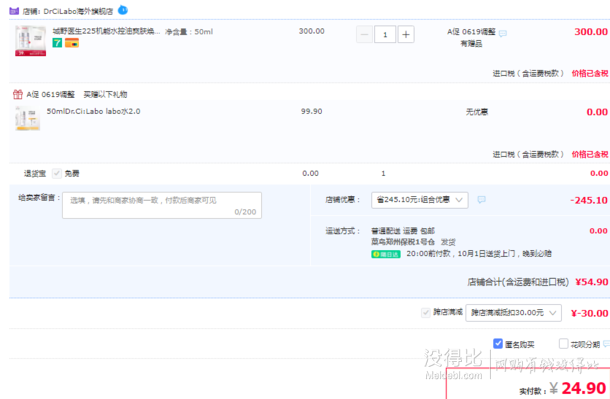Click the green 隔日达 delivery badge
The width and height of the screenshot is (610, 399).
point(386,254)
